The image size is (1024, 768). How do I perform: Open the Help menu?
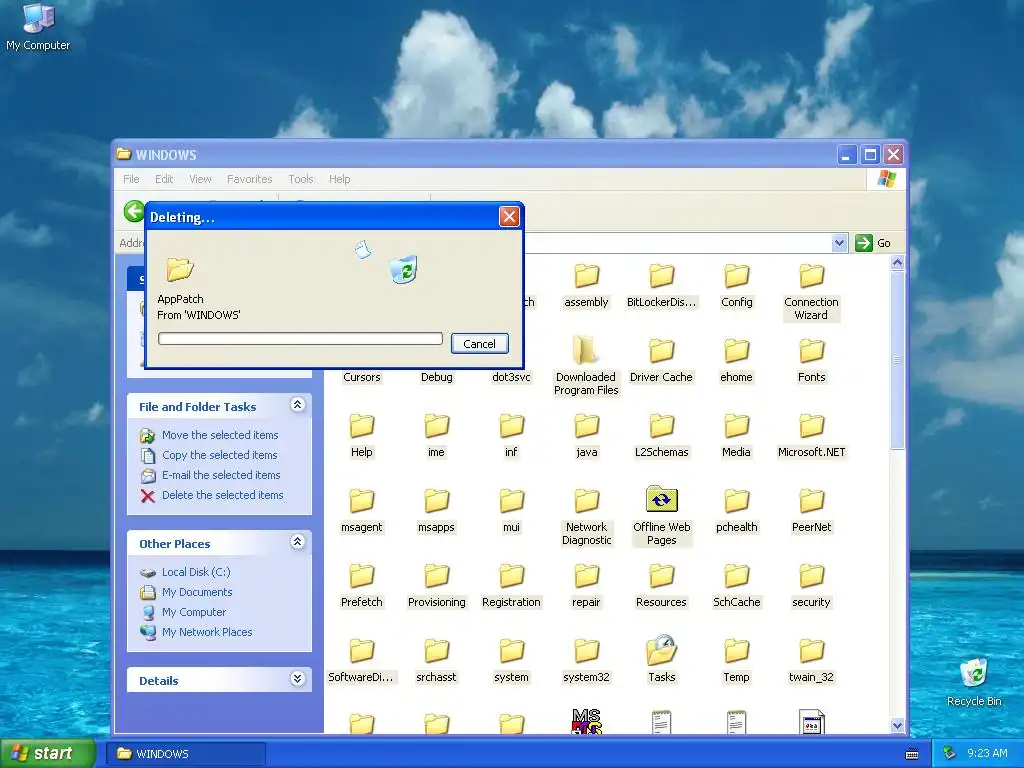340,179
